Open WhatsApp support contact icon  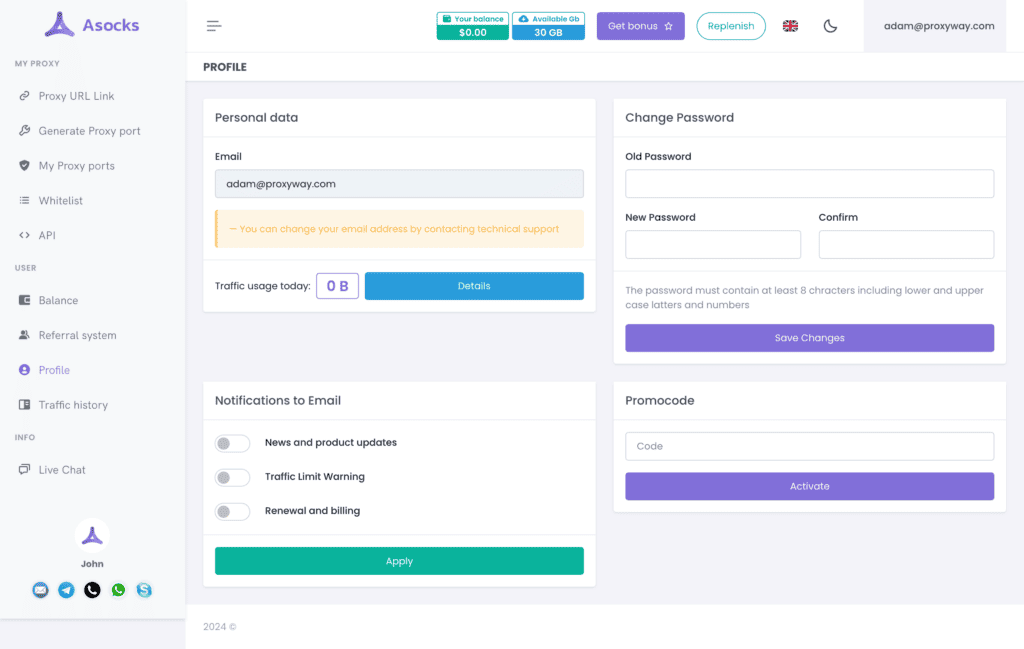click(118, 590)
